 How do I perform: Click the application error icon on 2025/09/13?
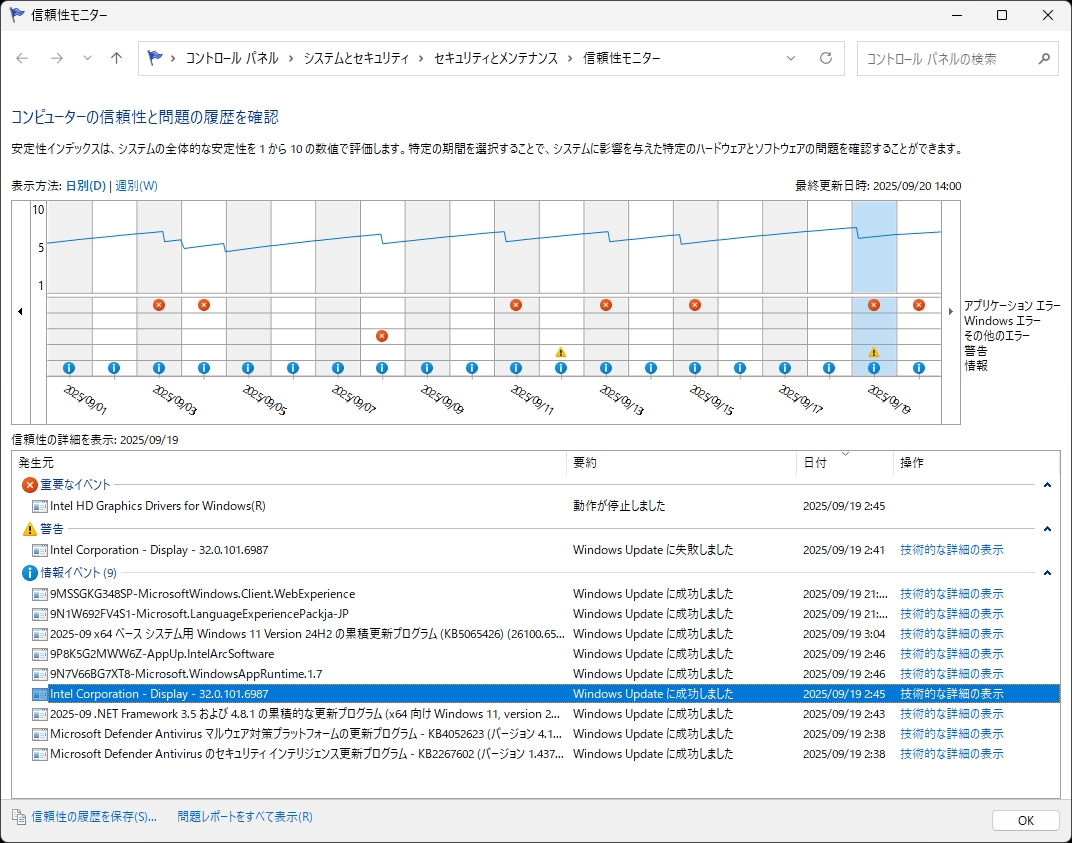[x=606, y=305]
